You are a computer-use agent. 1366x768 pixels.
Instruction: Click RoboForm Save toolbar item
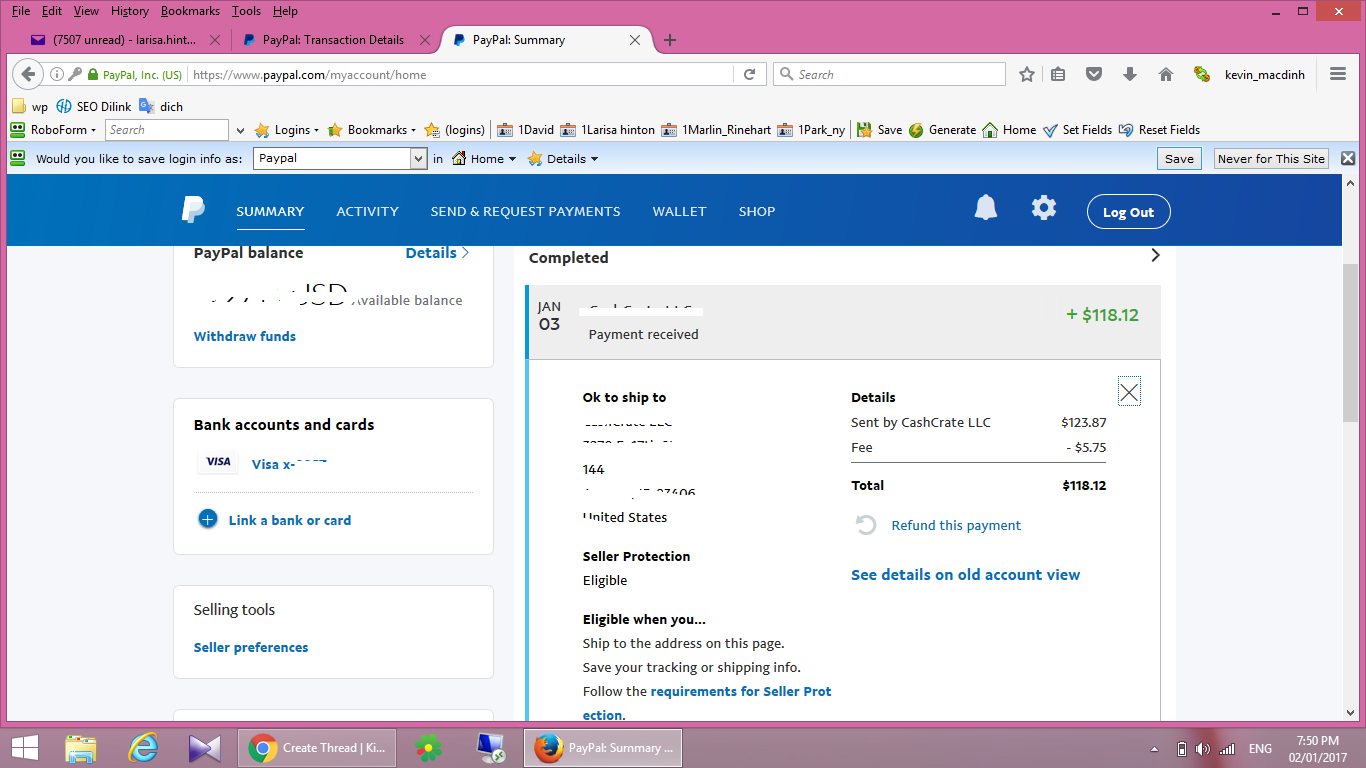tap(879, 130)
